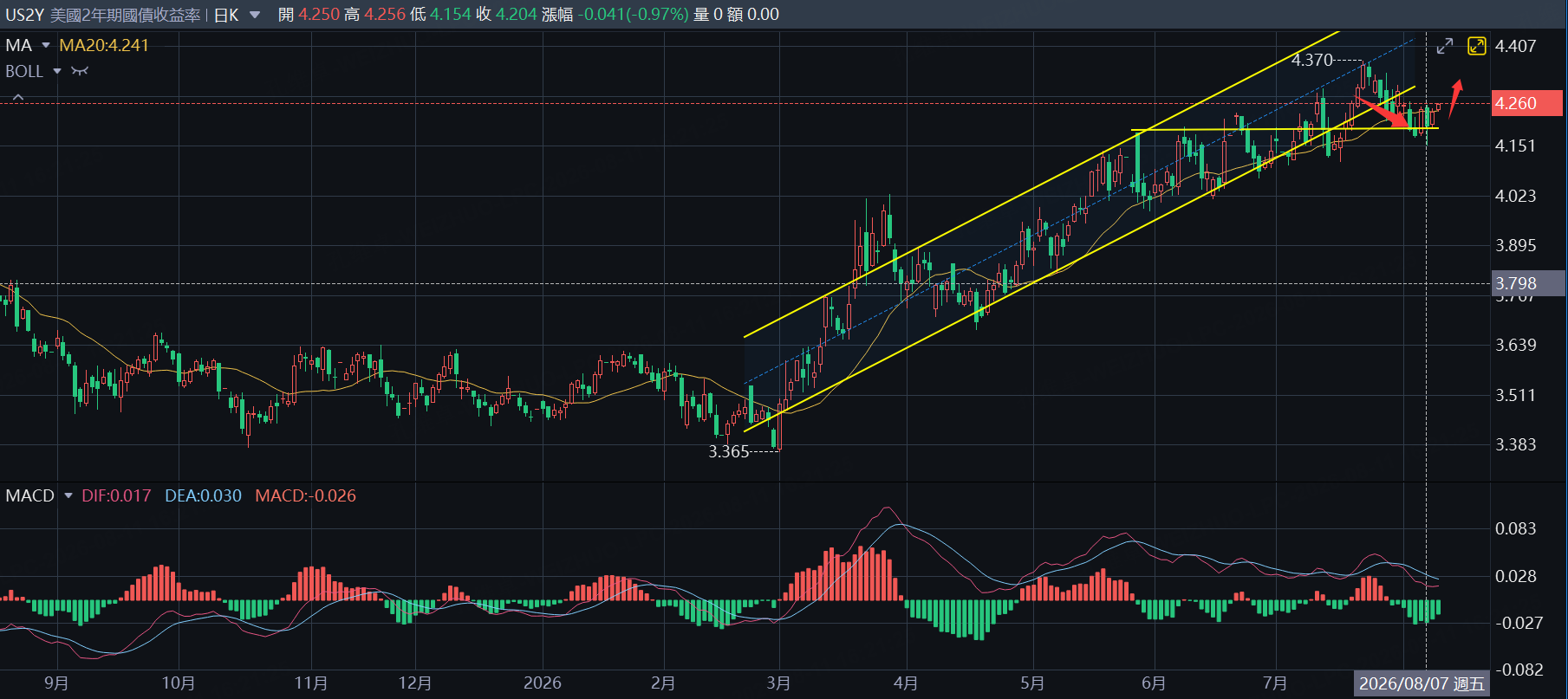Screen dimensions: 1568x699
Task: Click the 3月 time axis label
Action: coord(778,683)
